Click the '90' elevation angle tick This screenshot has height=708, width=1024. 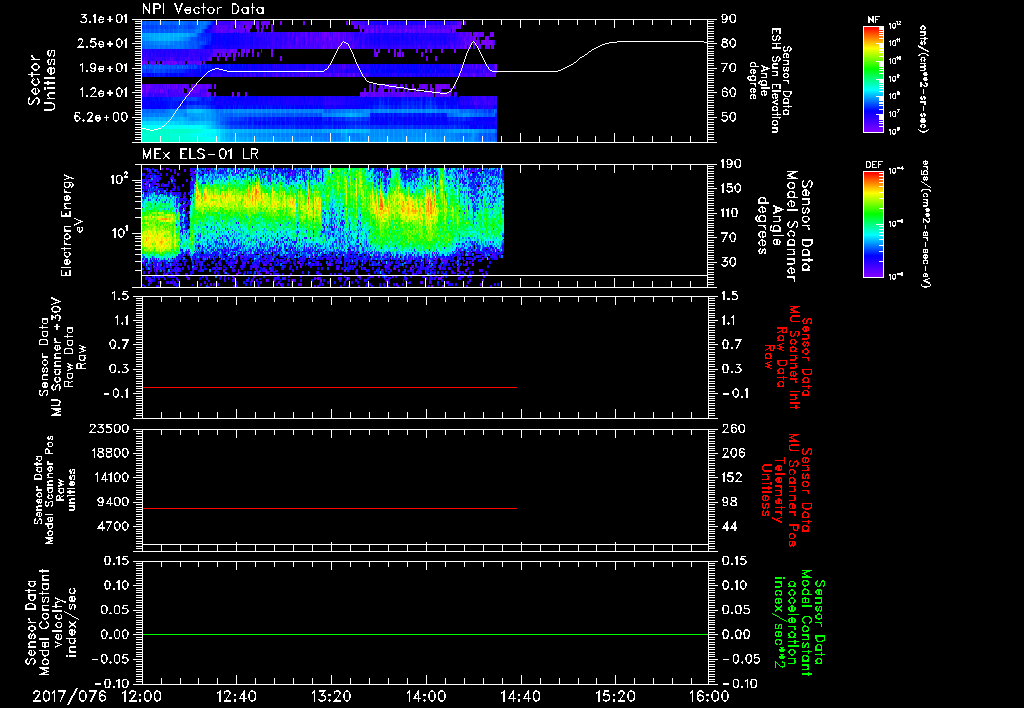[x=729, y=19]
